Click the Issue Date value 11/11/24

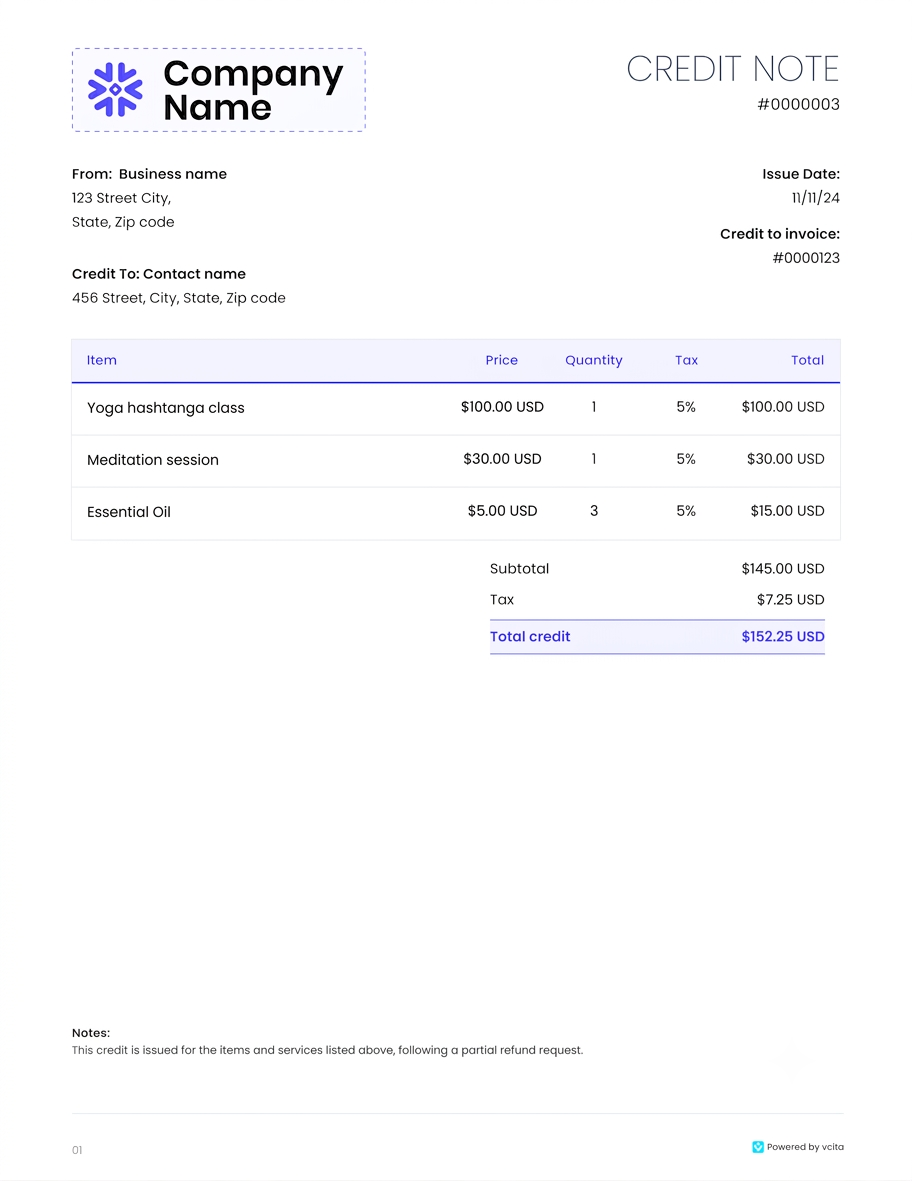pos(816,198)
